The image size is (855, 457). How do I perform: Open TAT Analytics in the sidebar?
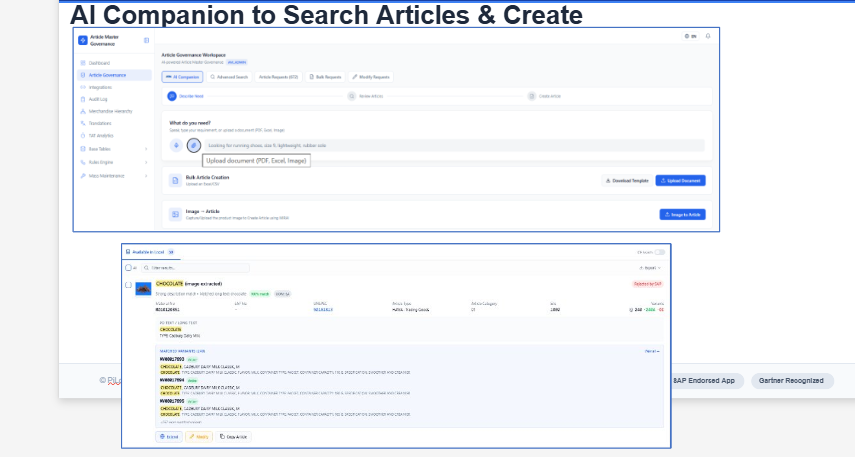pos(97,135)
